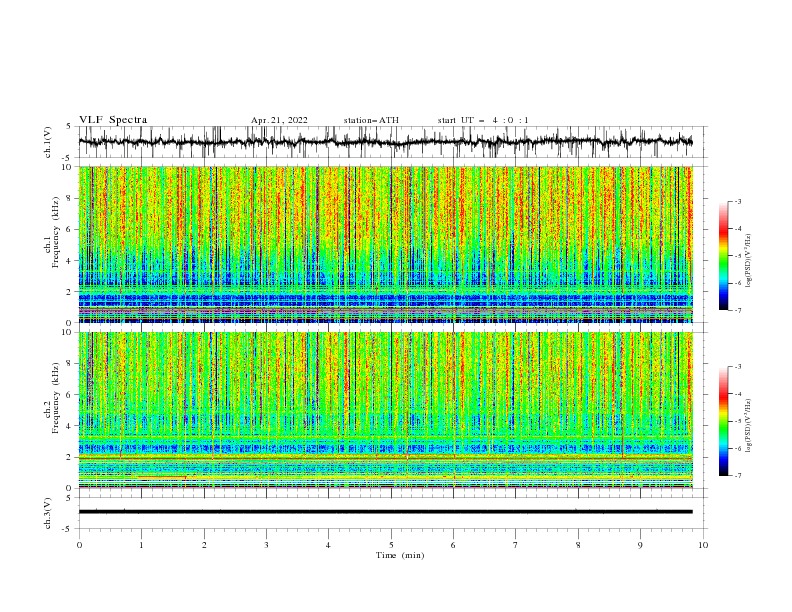This screenshot has height=612, width=792.
Task: Click the "station=ATH" header label
Action: coord(371,120)
